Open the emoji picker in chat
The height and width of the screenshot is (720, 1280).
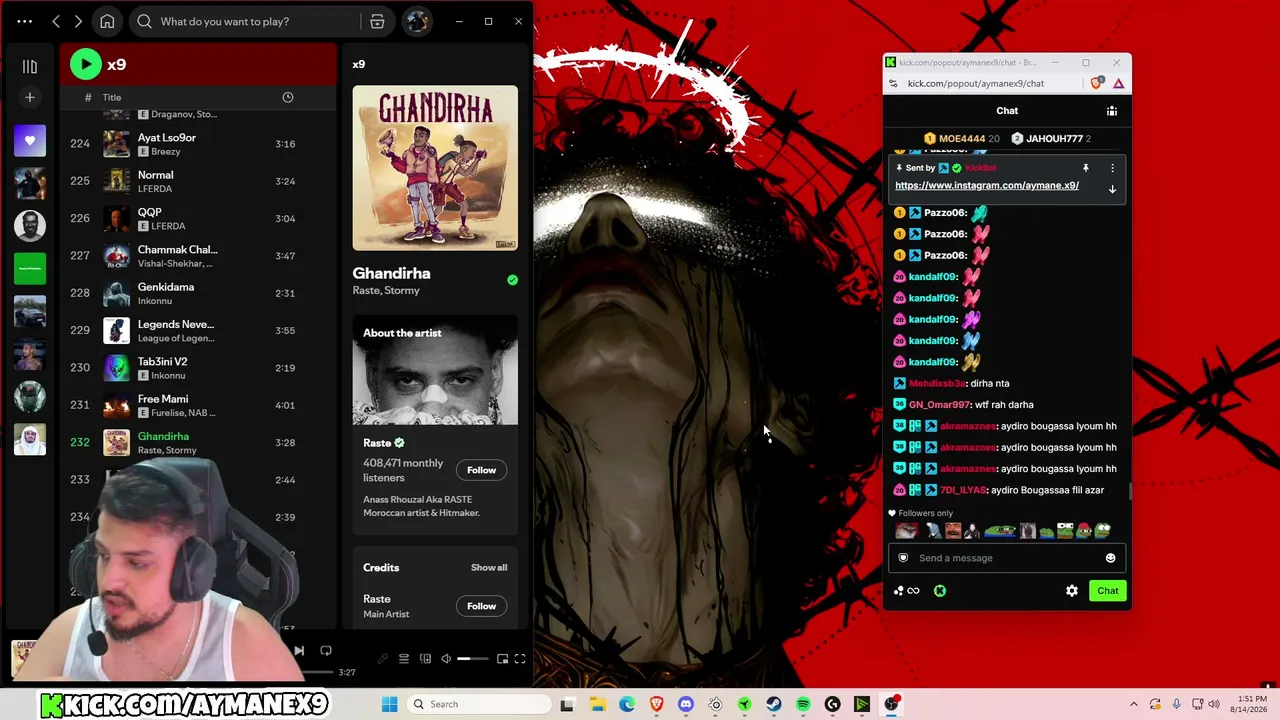coord(1110,558)
